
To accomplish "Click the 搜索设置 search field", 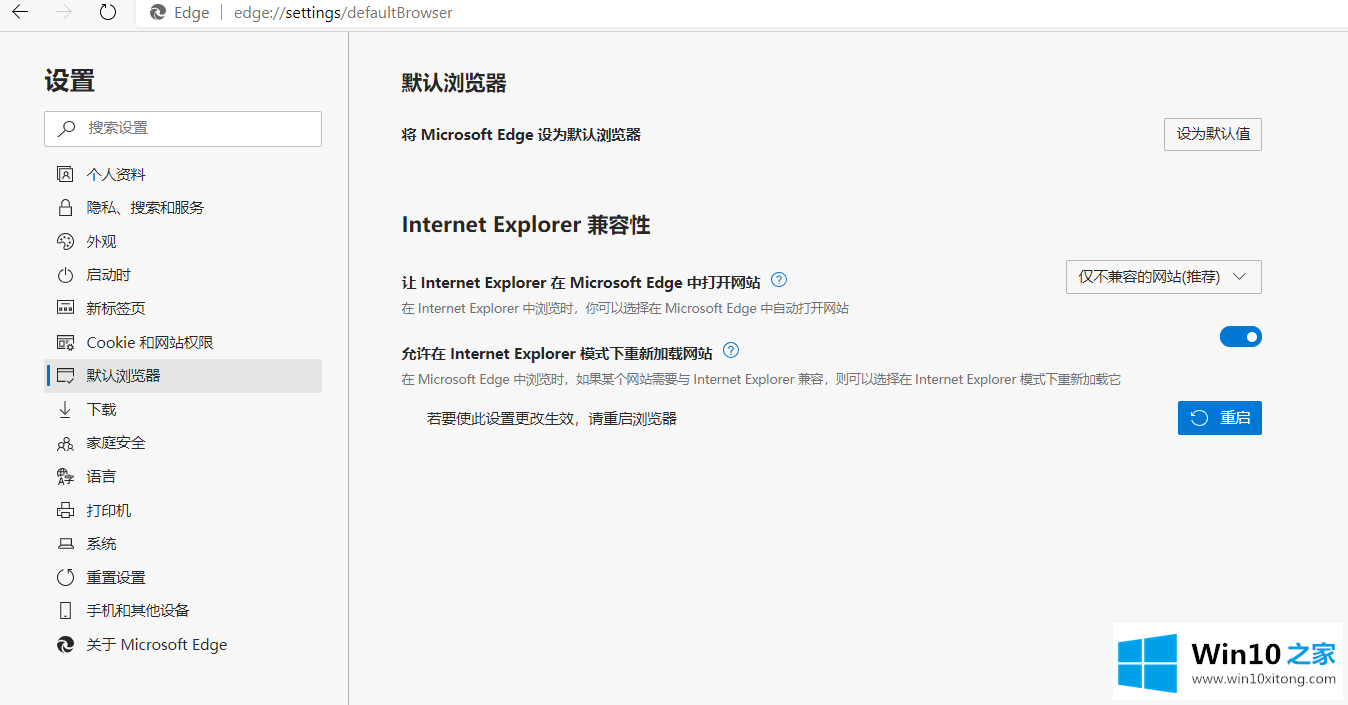I will (183, 128).
